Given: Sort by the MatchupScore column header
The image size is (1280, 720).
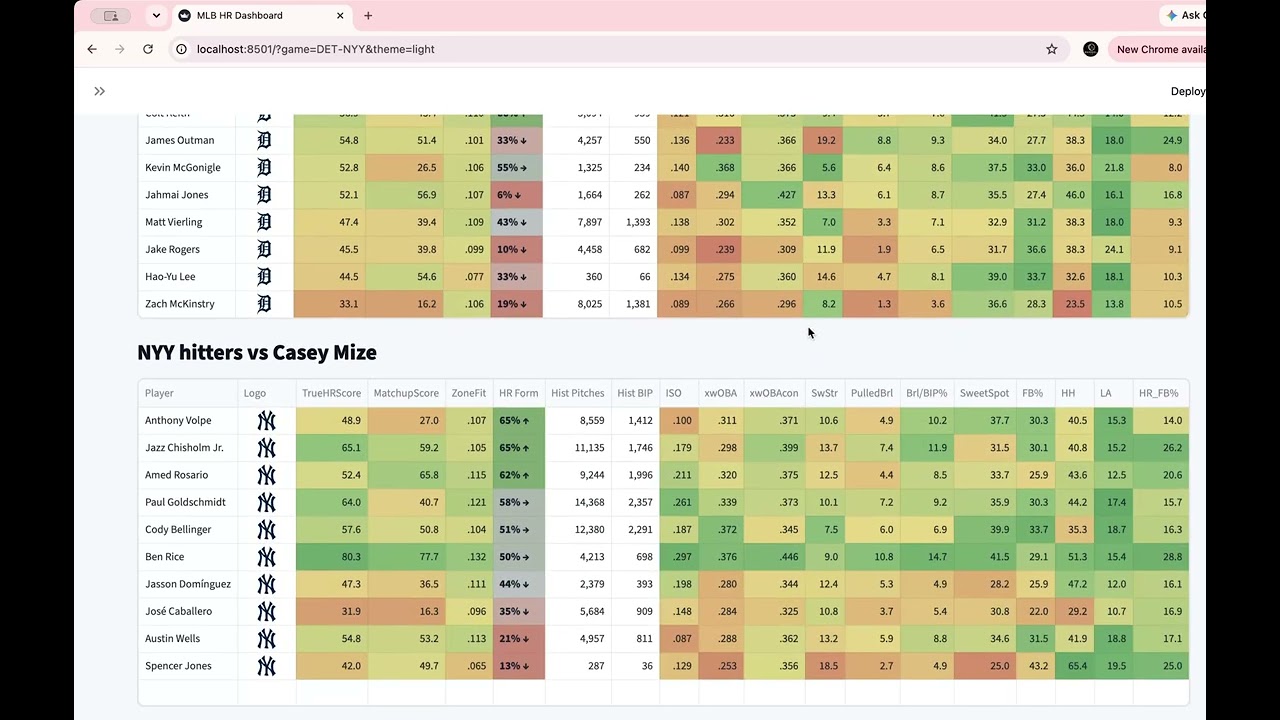Looking at the screenshot, I should click(405, 394).
